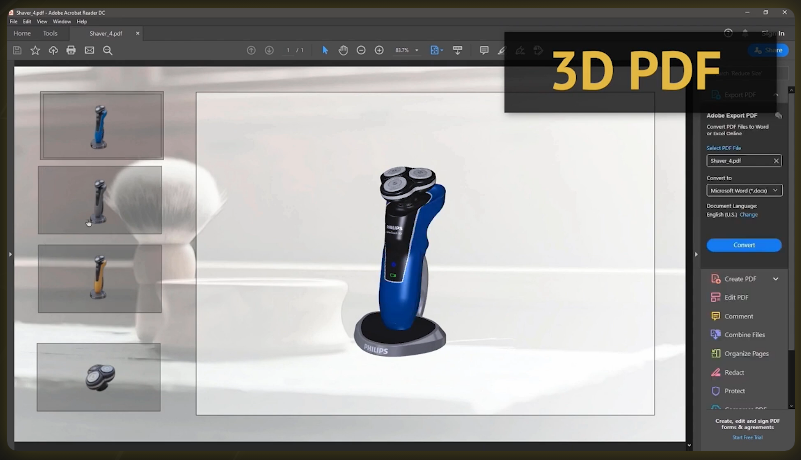Open the Help menu
Screen dimensions: 801x460
coord(82,21)
